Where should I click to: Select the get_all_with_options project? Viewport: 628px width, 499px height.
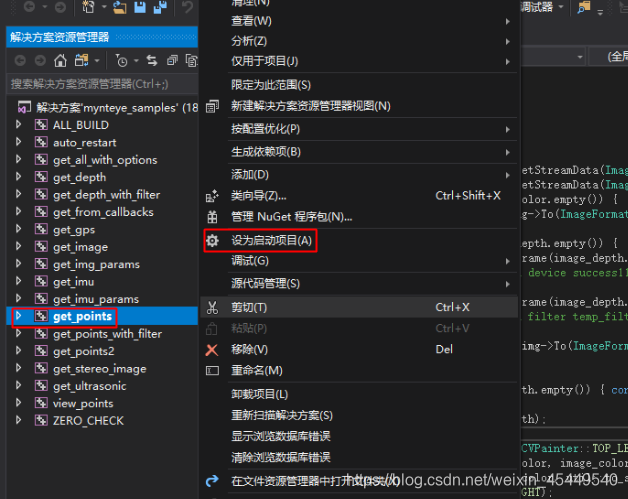(x=105, y=160)
